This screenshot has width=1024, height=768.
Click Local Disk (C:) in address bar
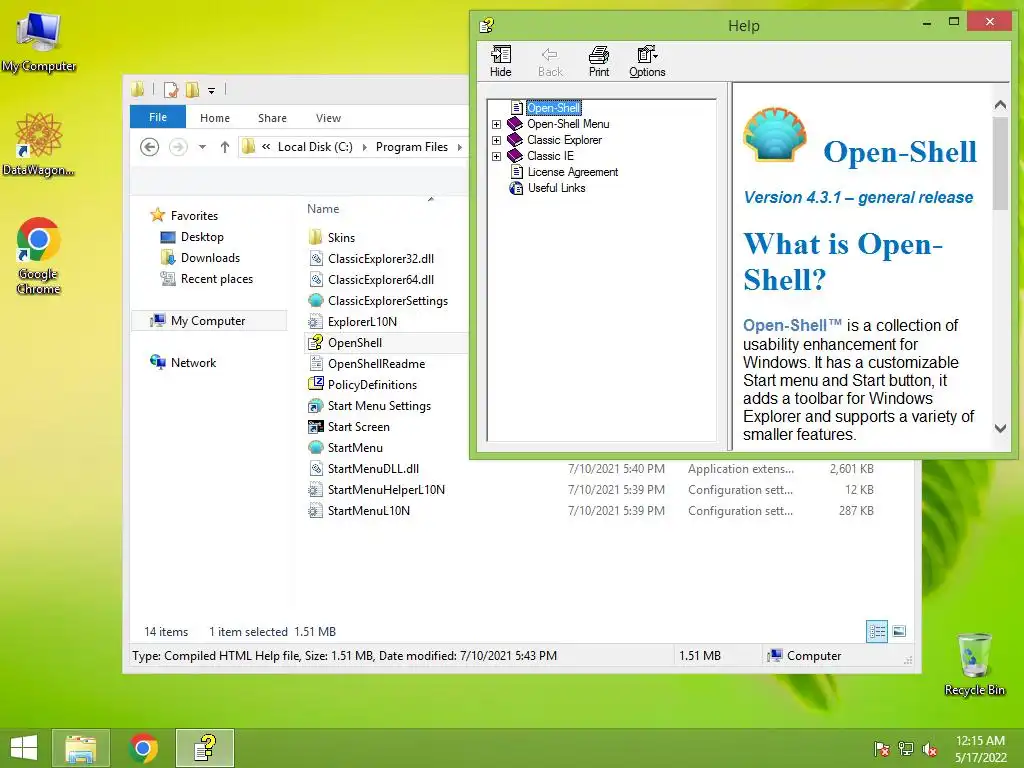315,147
